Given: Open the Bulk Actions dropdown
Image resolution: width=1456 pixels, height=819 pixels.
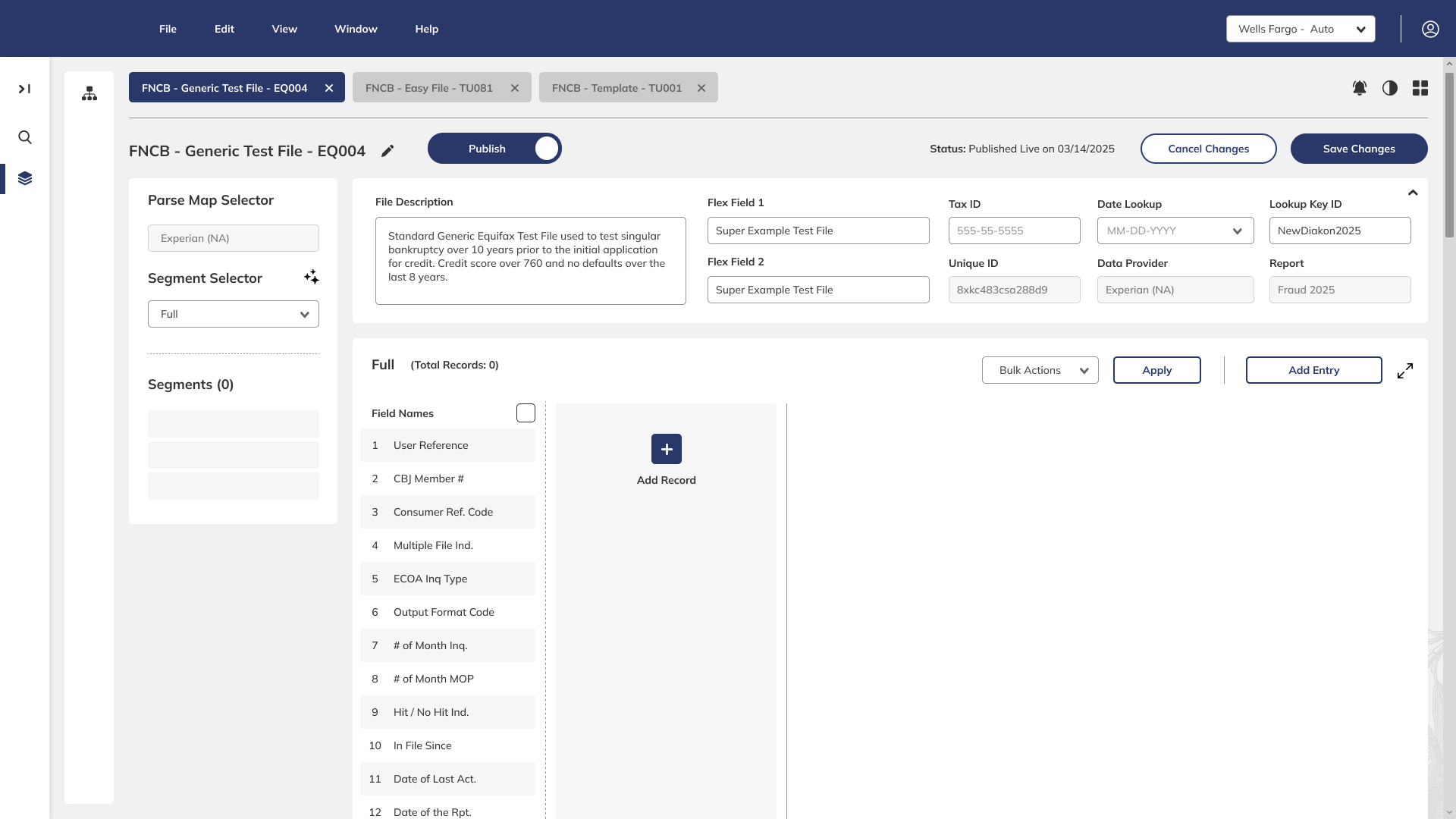Looking at the screenshot, I should tap(1040, 370).
